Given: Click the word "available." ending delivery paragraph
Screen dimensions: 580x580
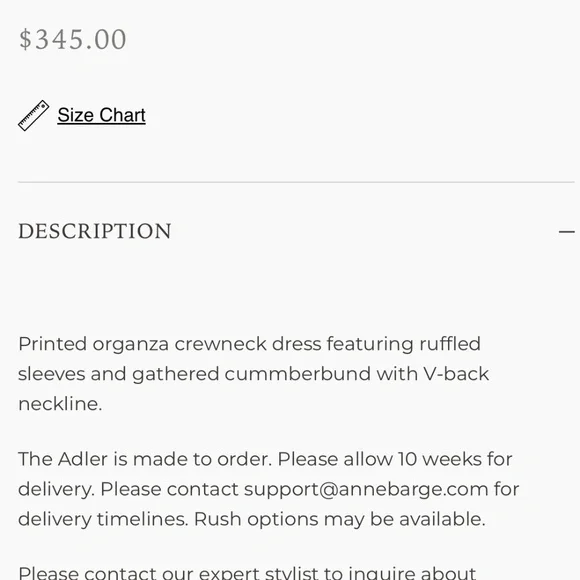Looking at the screenshot, I should point(442,519).
